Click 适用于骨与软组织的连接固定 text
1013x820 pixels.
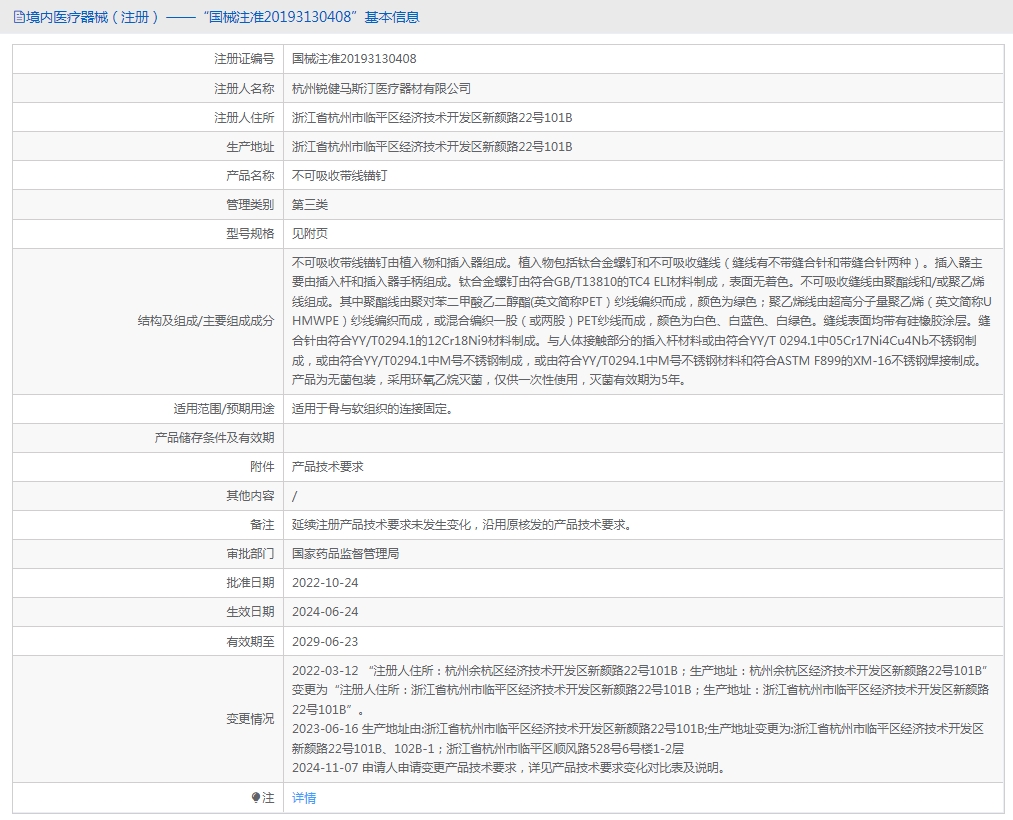[x=371, y=409]
